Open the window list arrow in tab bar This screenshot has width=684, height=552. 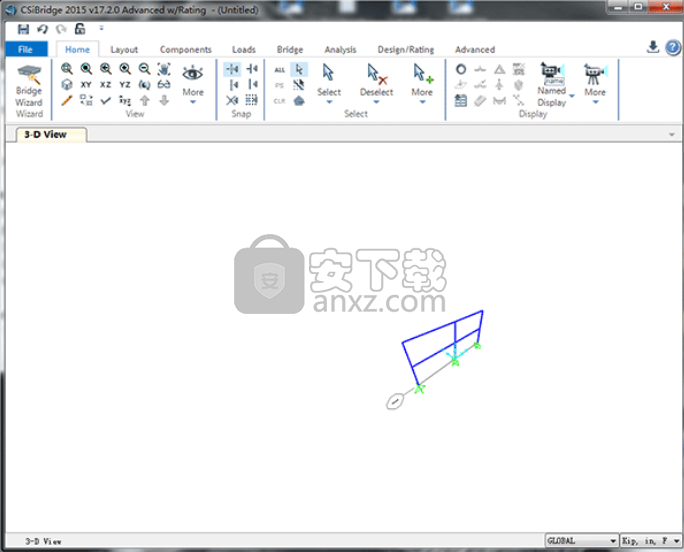(x=672, y=134)
